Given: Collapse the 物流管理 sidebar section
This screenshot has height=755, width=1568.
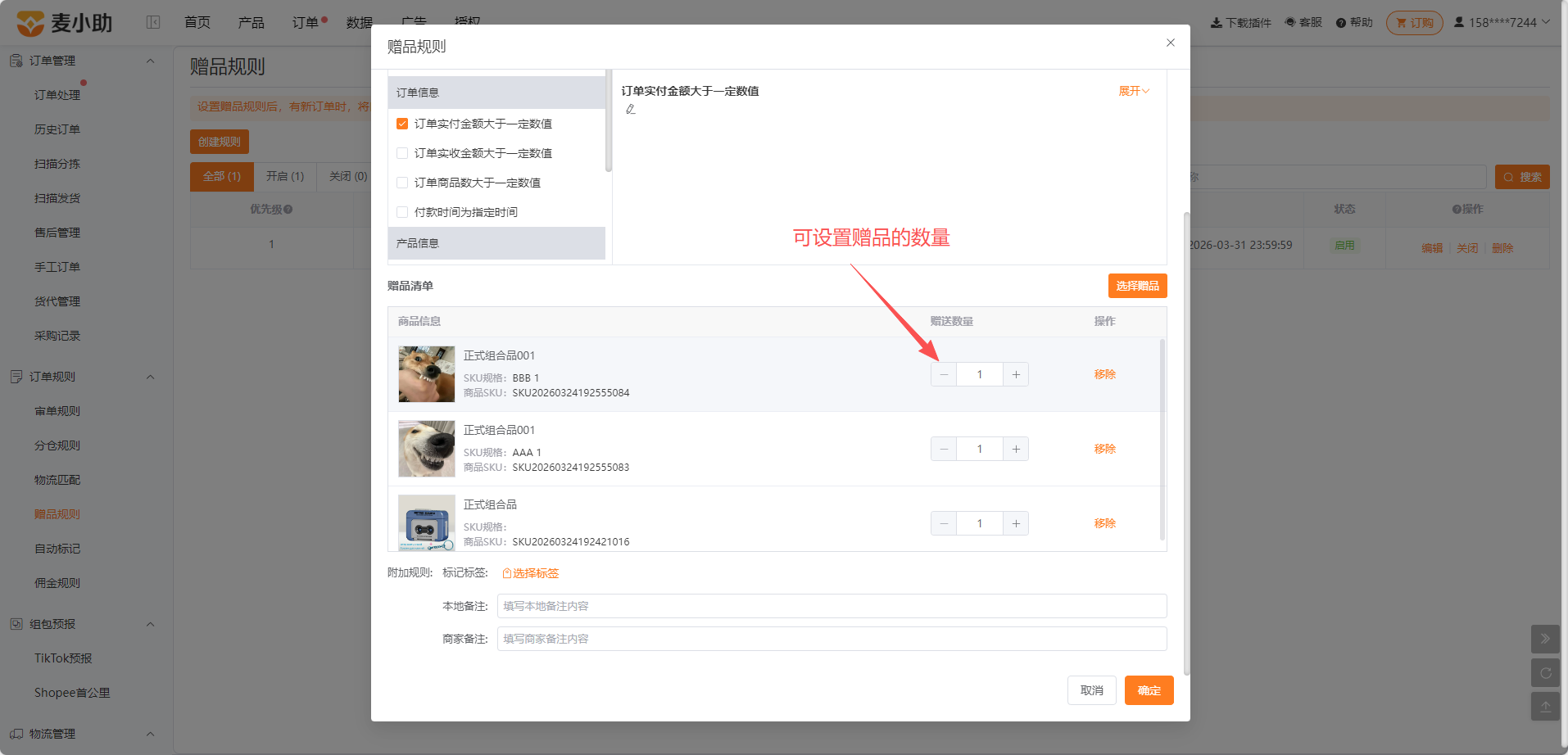Looking at the screenshot, I should (150, 734).
